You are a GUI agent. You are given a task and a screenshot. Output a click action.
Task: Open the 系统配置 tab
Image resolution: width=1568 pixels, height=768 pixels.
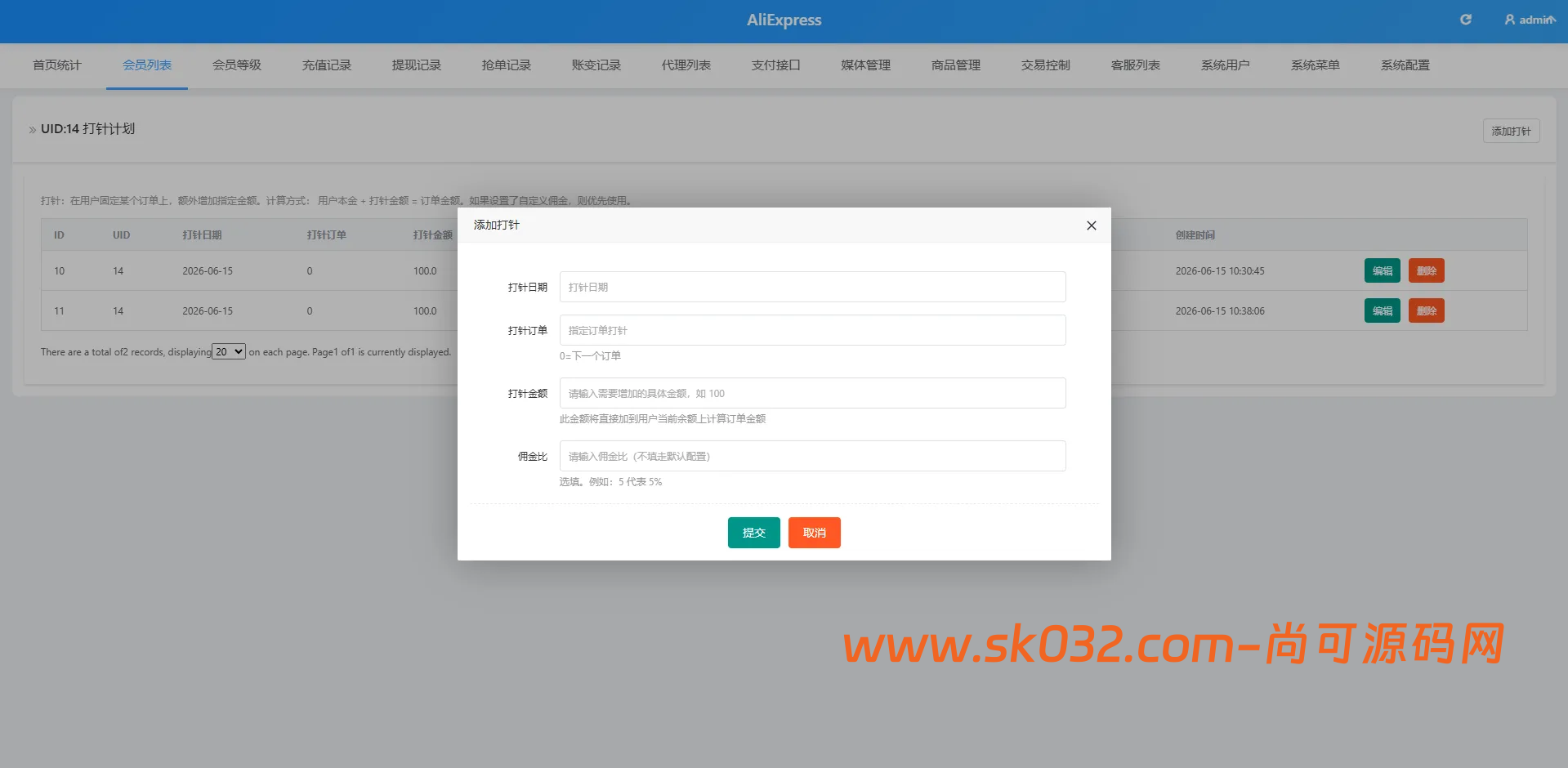1405,65
